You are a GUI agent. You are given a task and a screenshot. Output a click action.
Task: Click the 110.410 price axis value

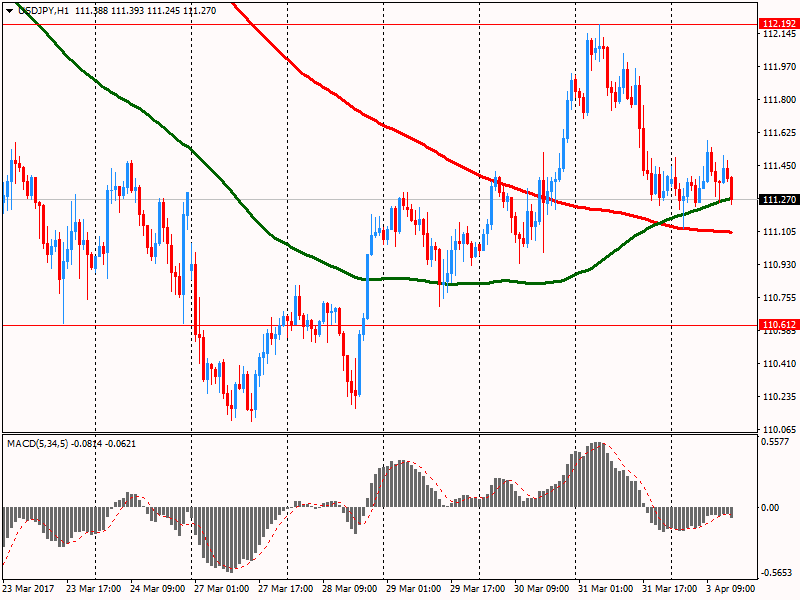779,364
